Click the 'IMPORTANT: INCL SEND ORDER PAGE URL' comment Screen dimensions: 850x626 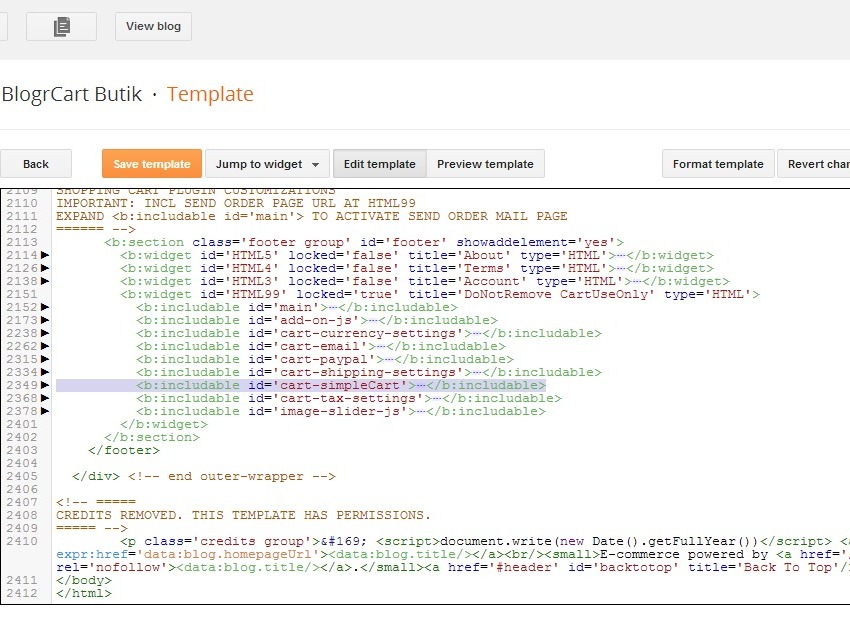click(236, 203)
